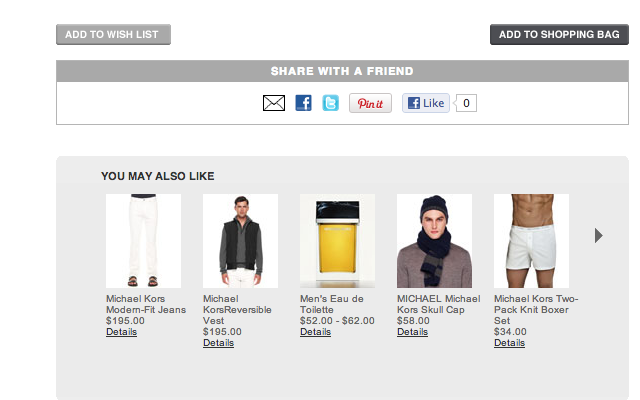The height and width of the screenshot is (400, 640).
Task: Share on Facebook icon
Action: pos(304,103)
